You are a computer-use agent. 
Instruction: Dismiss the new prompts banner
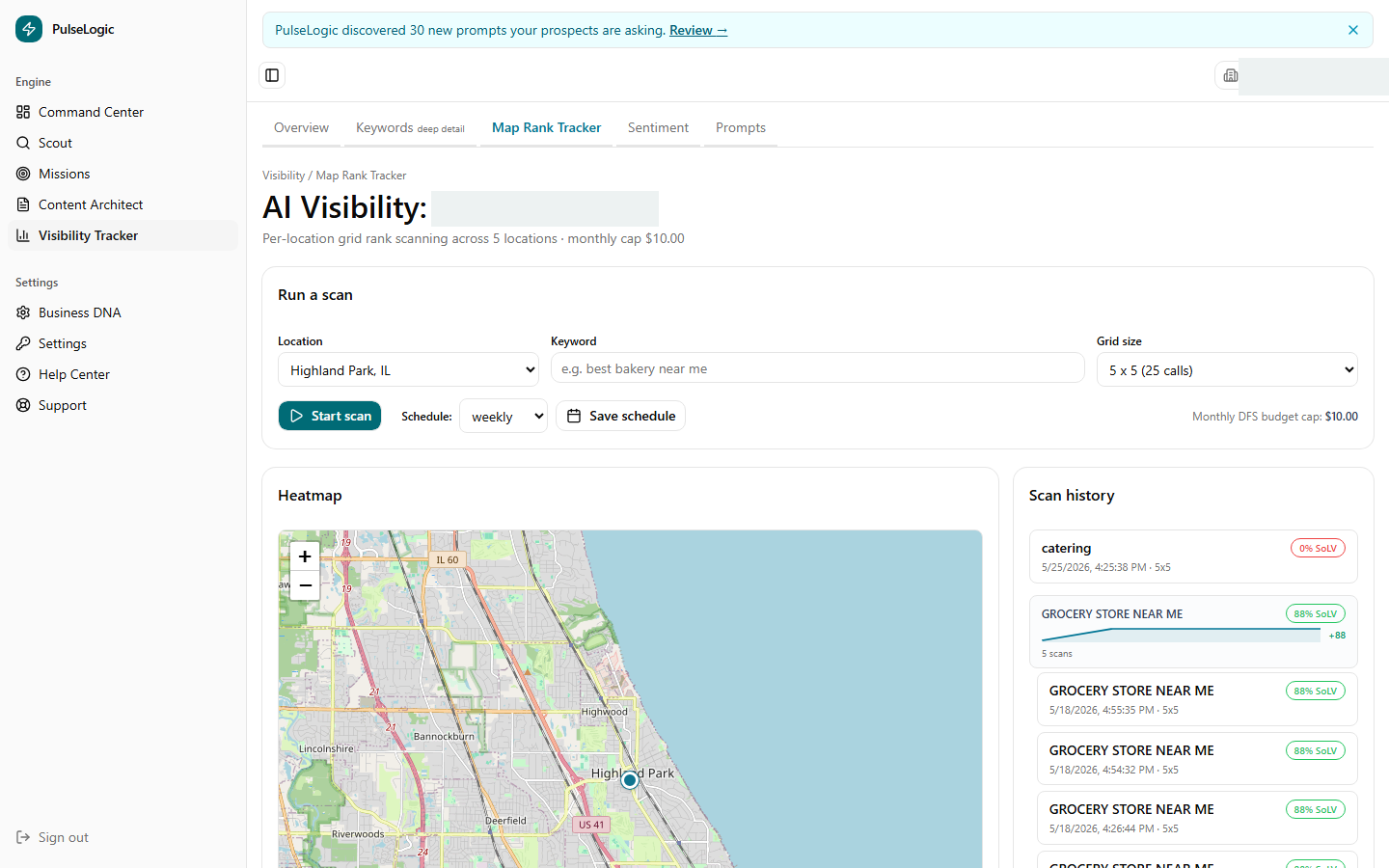[1353, 30]
